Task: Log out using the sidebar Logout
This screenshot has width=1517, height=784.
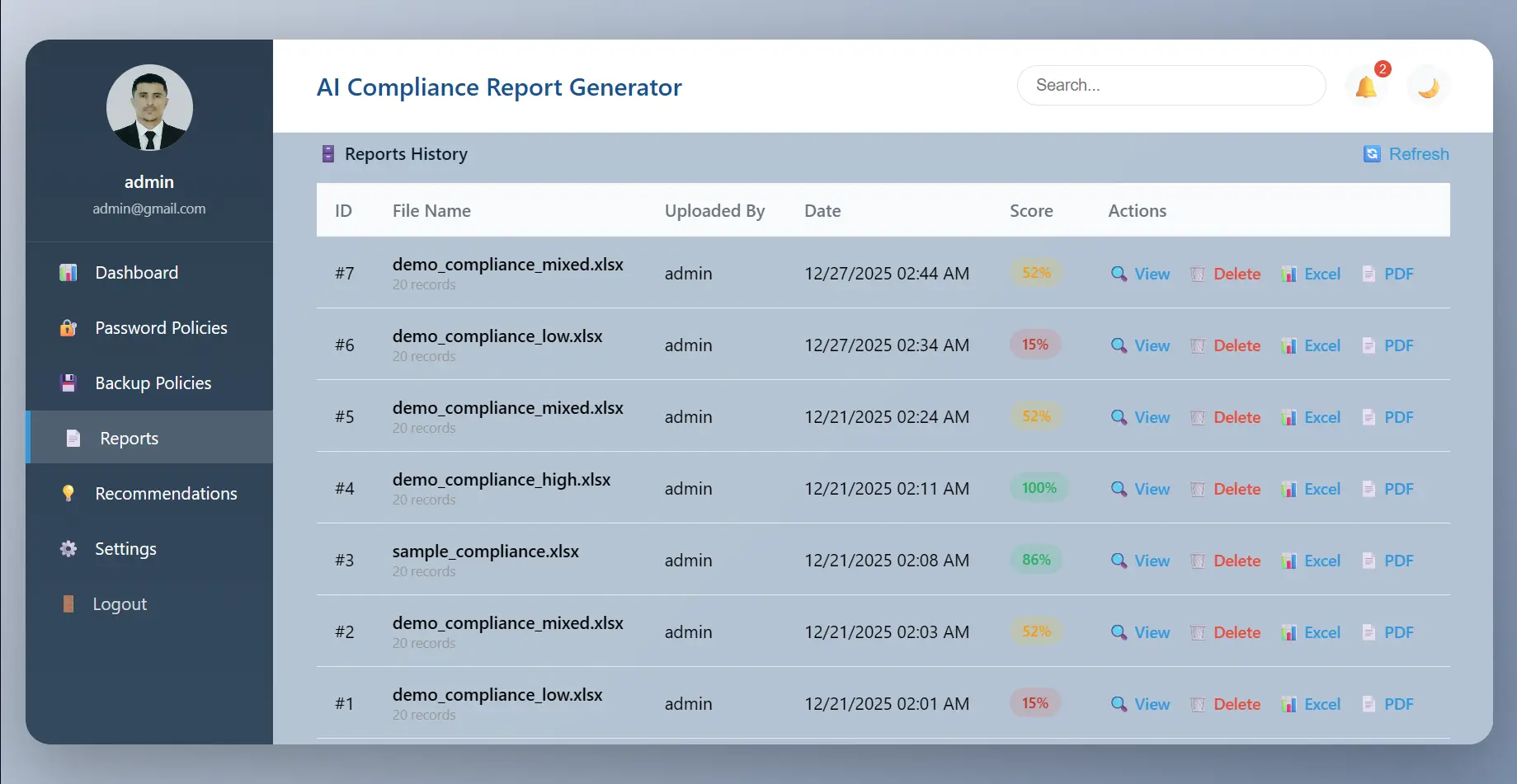Action: (x=120, y=604)
